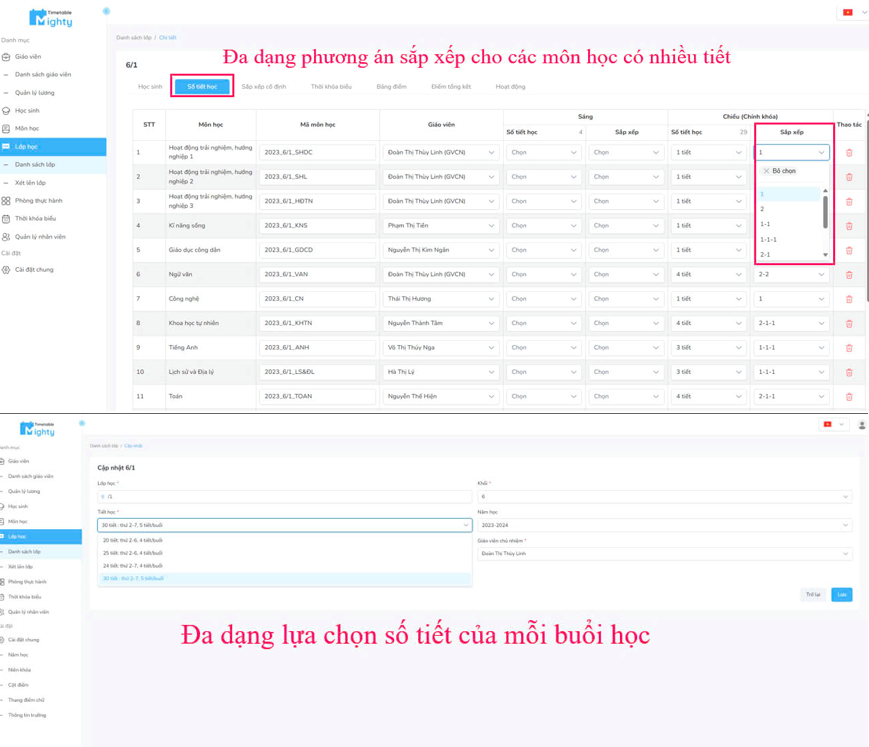Choose 24 tiết: thứ 2-7 option
The width and height of the screenshot is (869, 747).
click(133, 565)
